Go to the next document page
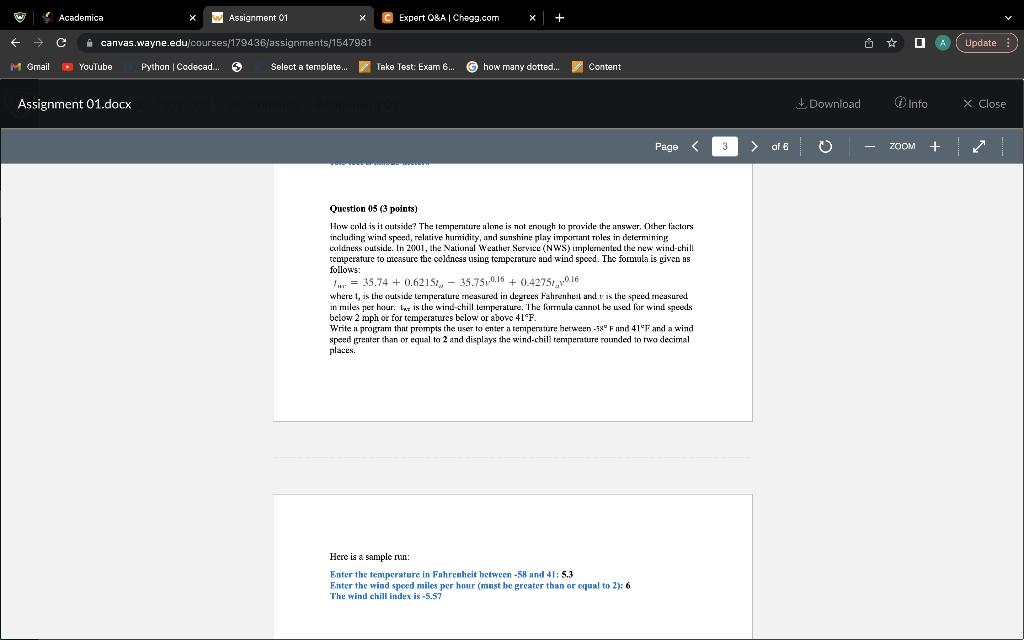Screen dimensions: 1024x640 (x=754, y=146)
